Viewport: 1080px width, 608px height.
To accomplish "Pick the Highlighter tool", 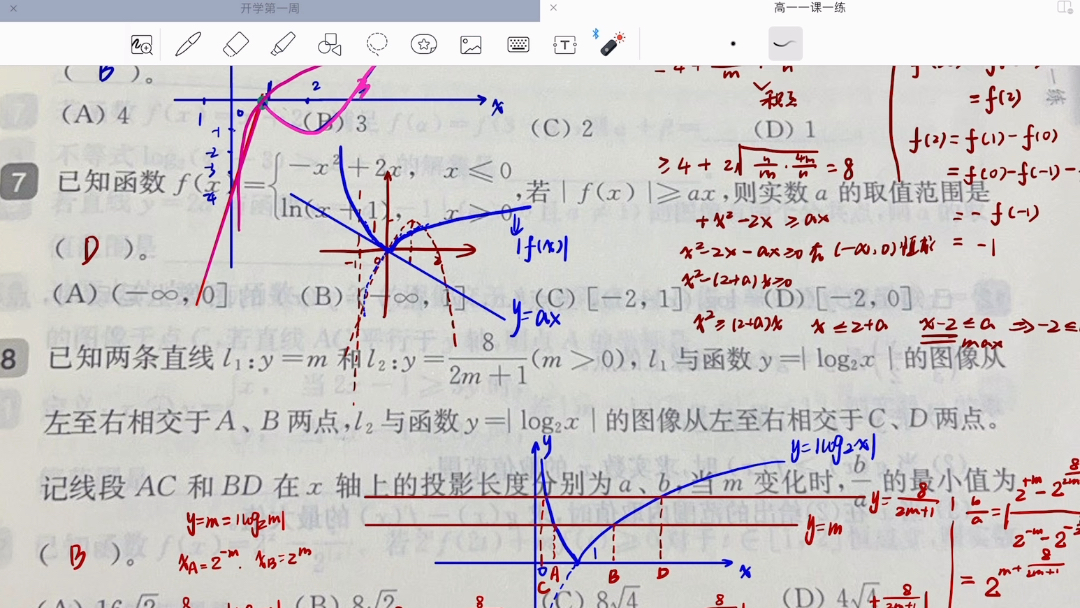I will click(282, 44).
